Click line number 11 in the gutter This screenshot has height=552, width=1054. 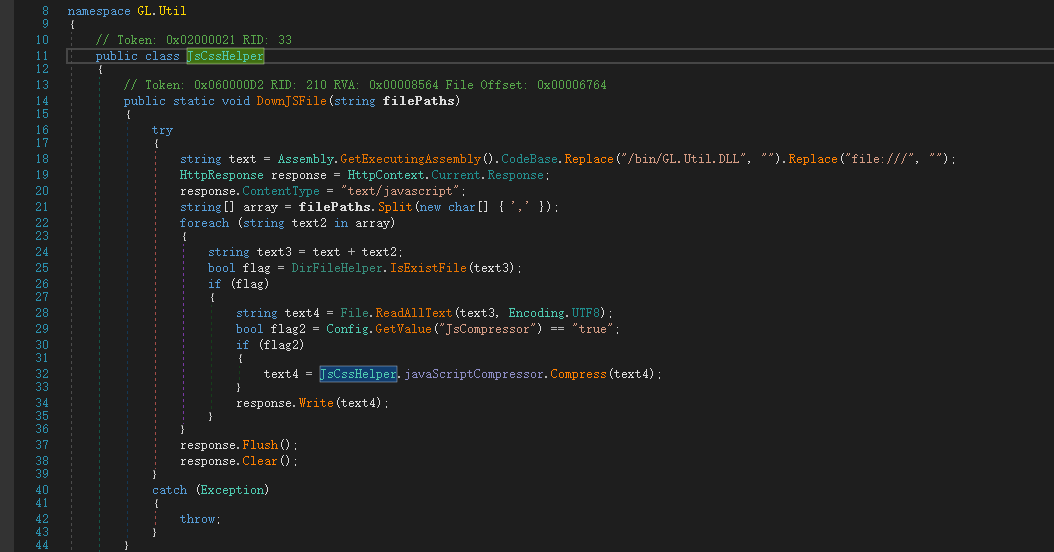click(x=42, y=56)
